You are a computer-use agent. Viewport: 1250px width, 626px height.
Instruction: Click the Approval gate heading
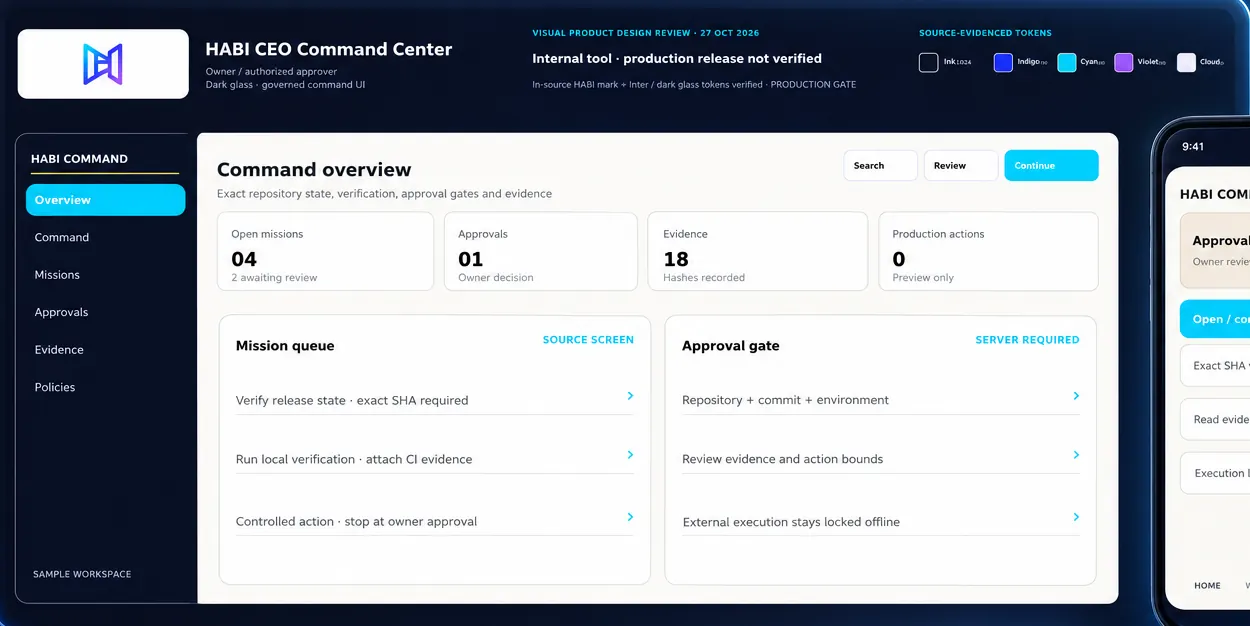pyautogui.click(x=730, y=346)
